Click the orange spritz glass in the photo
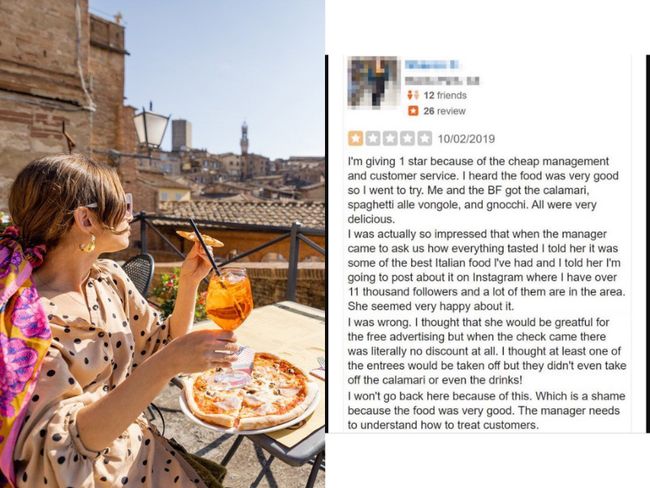The image size is (650, 488). (229, 299)
